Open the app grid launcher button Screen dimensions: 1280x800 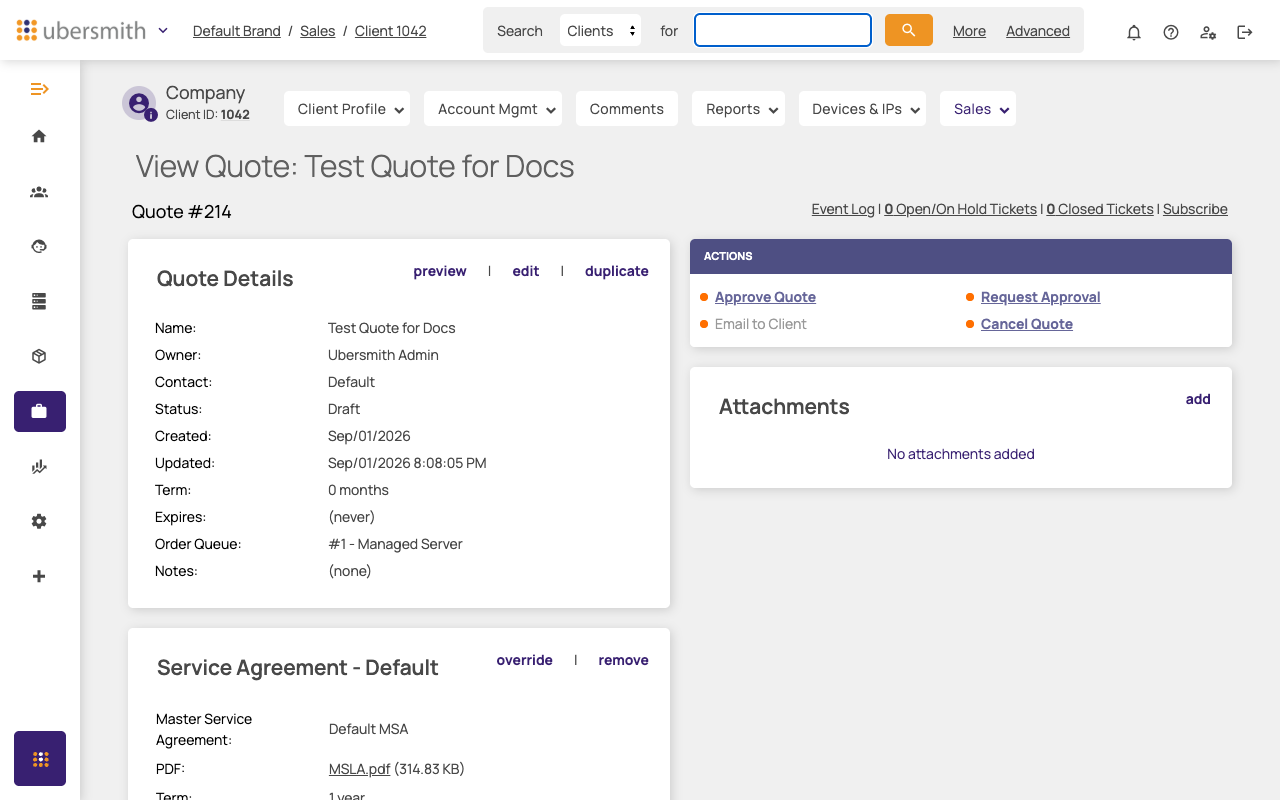point(40,758)
